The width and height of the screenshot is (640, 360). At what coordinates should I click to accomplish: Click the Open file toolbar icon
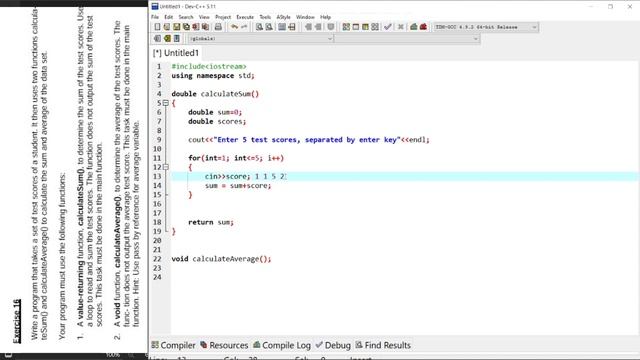click(x=167, y=27)
